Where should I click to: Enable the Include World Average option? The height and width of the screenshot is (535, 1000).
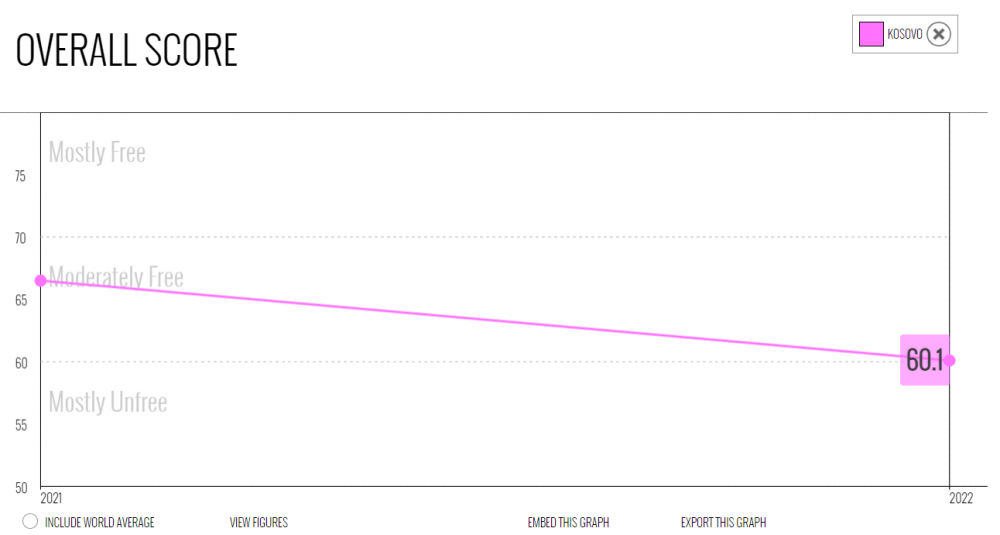point(30,521)
